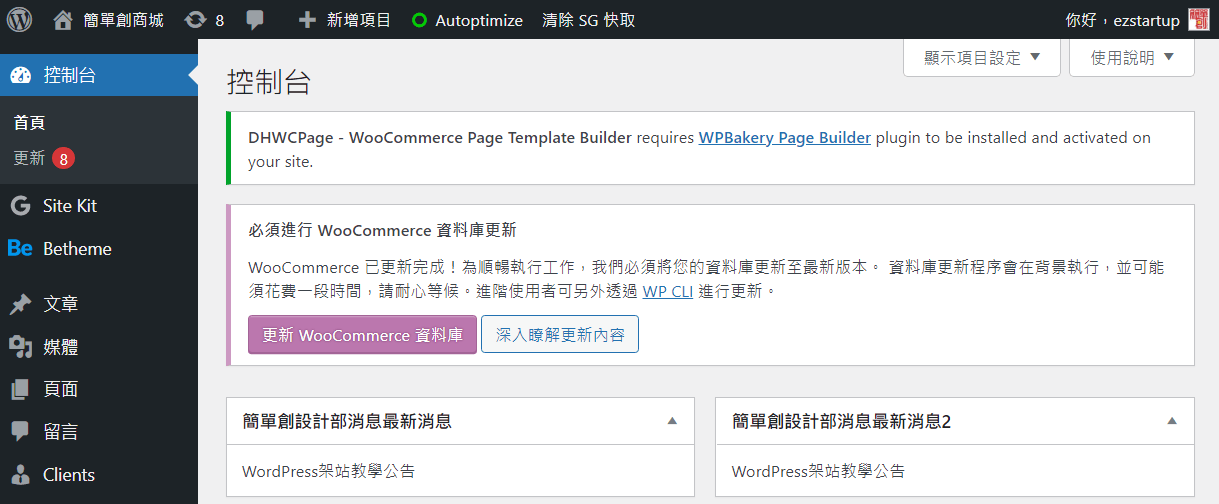Click the 必須進行 WooCommerce 資料庫更新 heading

382,230
